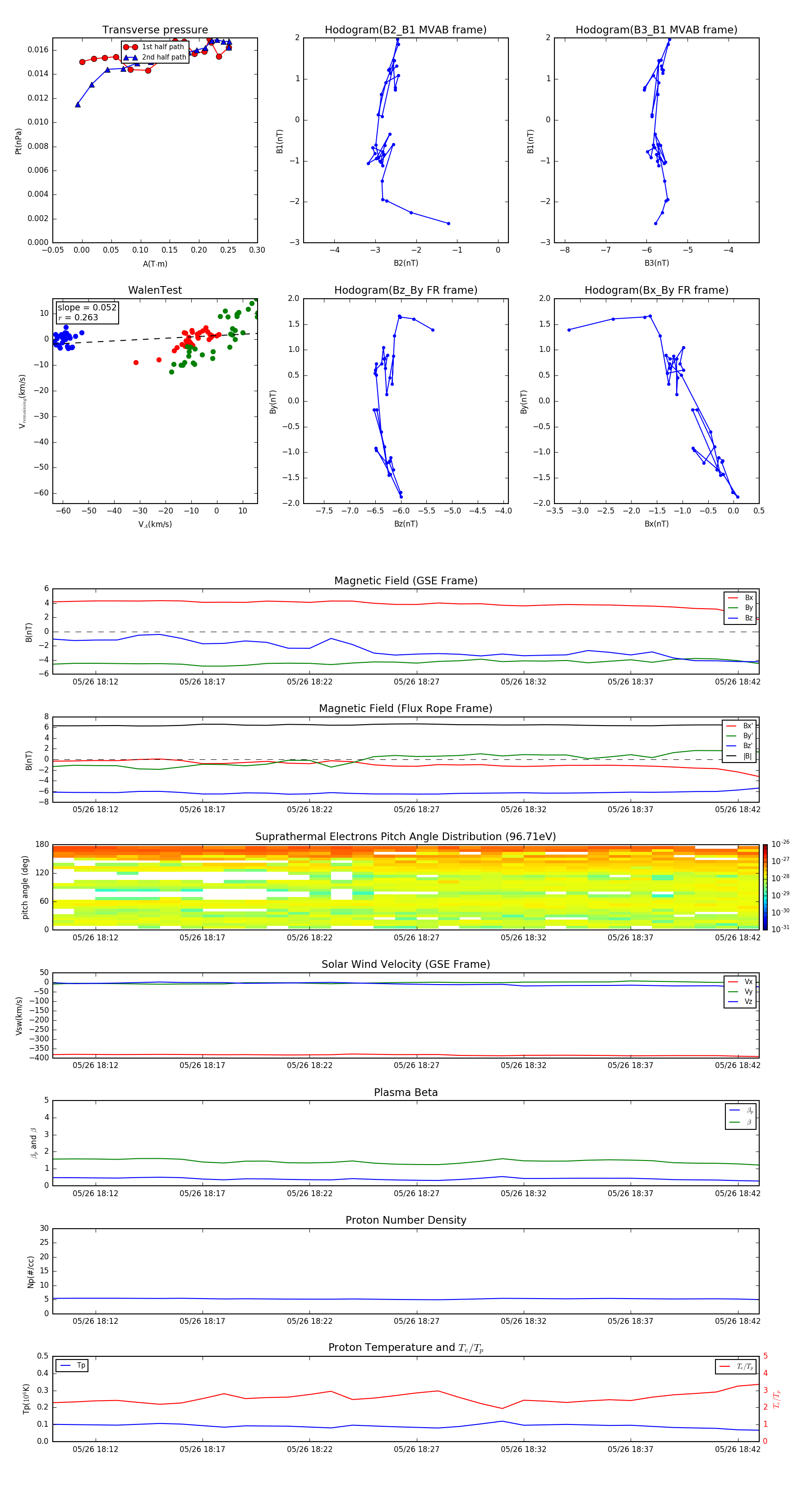The height and width of the screenshot is (1489, 812).
Task: Click the Bz' legend entry in flux rope panel
Action: point(739,746)
